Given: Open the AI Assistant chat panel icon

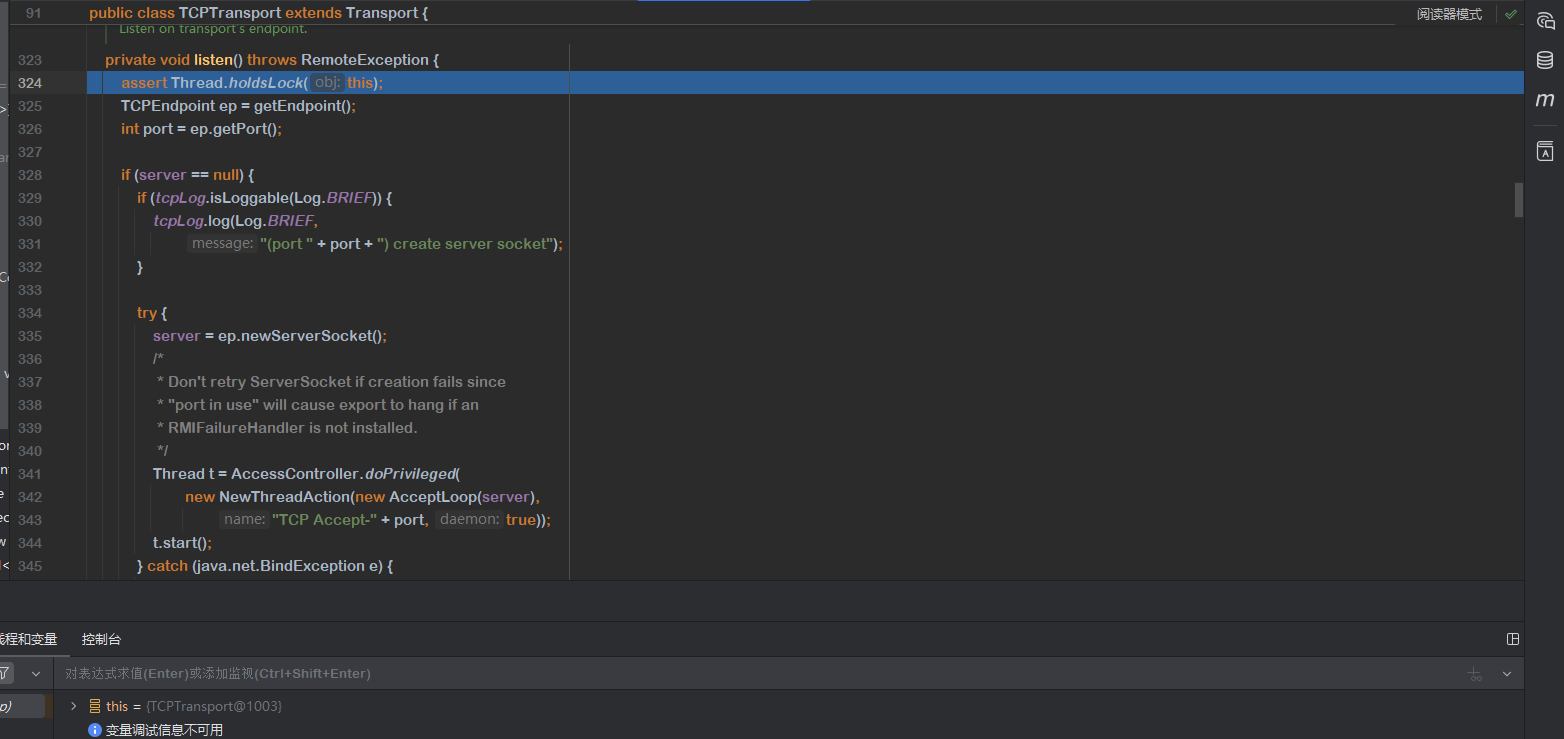Looking at the screenshot, I should [x=1545, y=21].
